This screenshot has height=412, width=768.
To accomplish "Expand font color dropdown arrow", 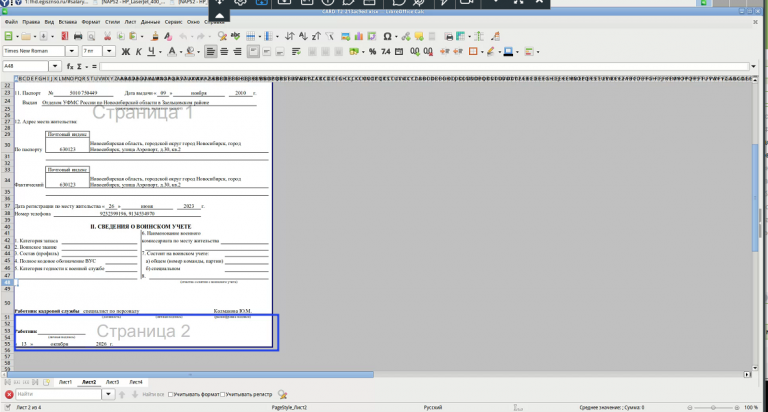I will coord(181,52).
